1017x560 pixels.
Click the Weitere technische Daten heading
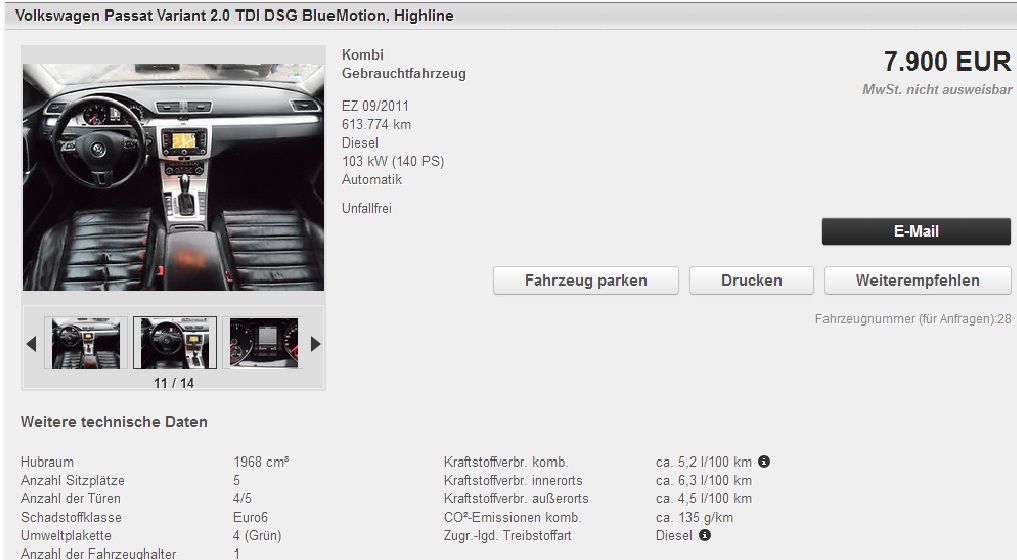pos(114,422)
